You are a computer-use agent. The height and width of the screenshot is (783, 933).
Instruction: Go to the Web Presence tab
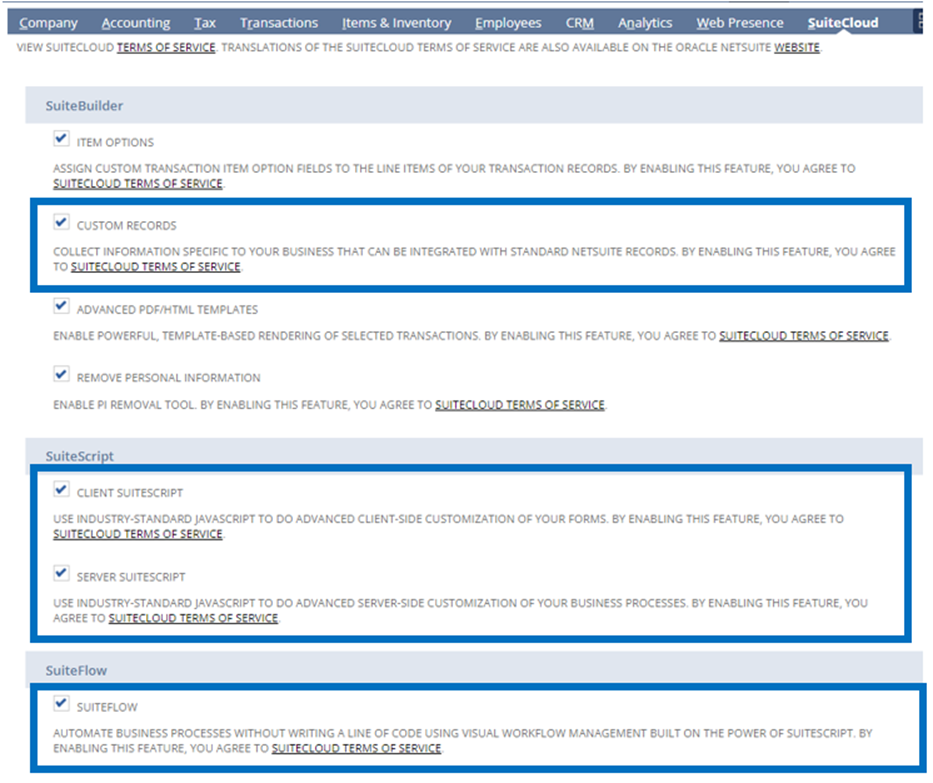click(x=740, y=23)
